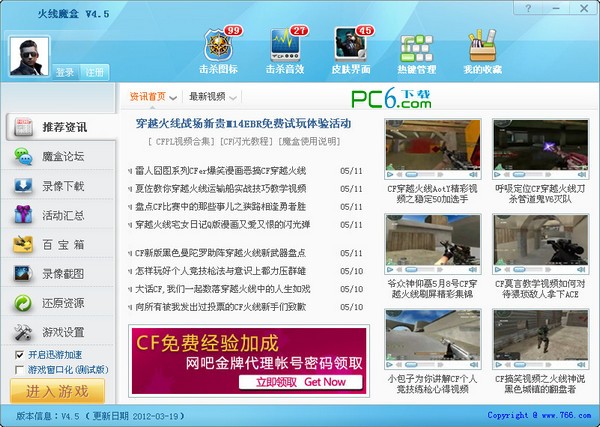Screen dimensions: 600x427
Task: Click the 注册 register button
Action: click(94, 72)
